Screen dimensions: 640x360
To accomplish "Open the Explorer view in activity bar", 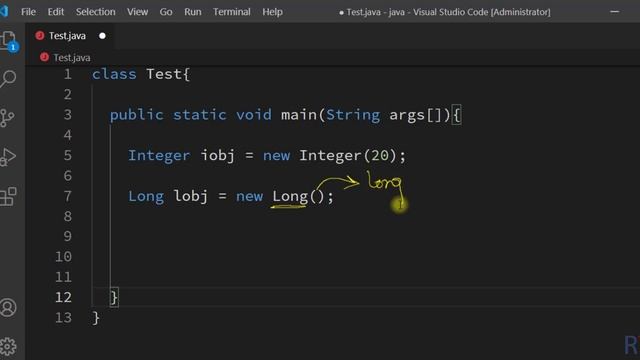I will (8, 41).
